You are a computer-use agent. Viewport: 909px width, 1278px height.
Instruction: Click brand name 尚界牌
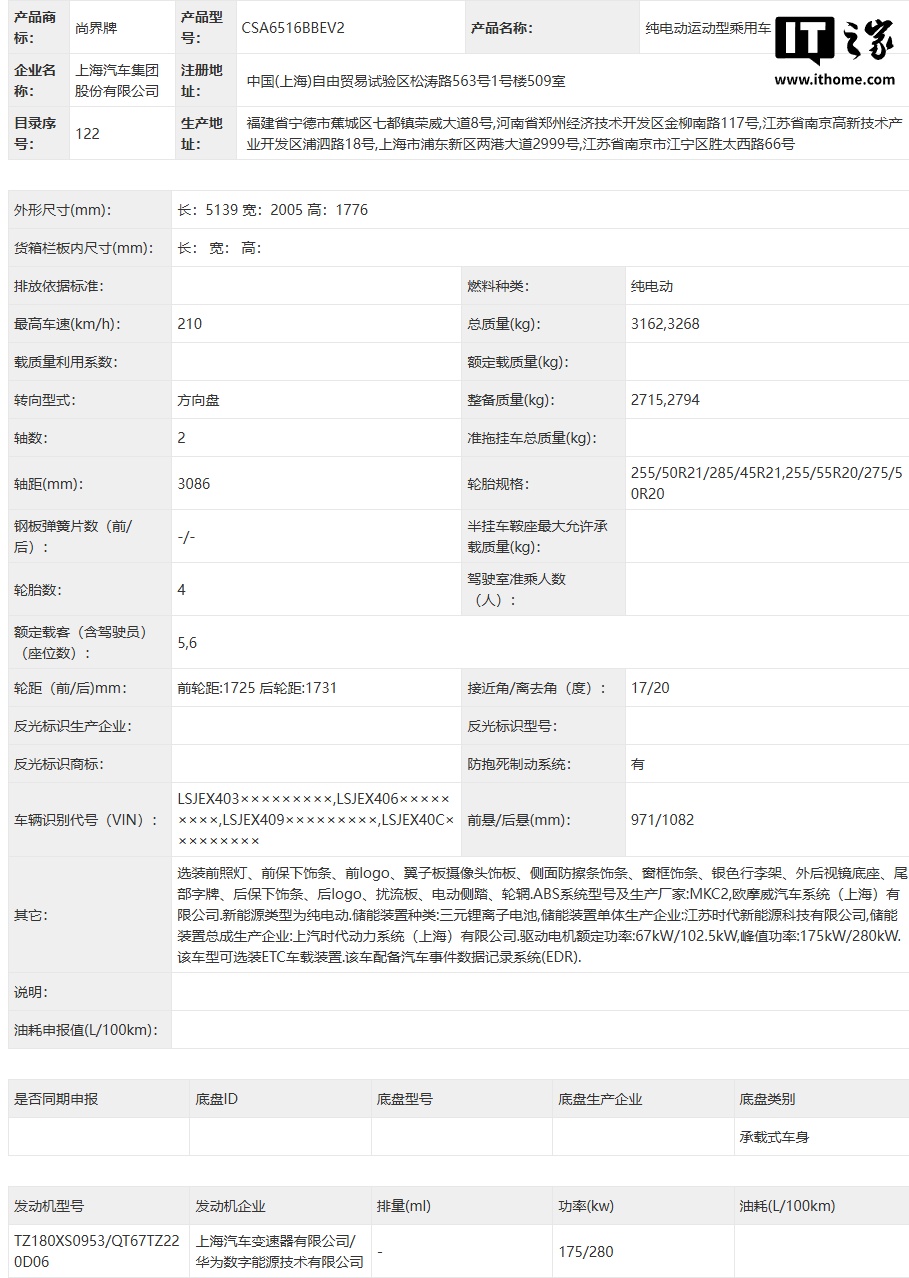tap(95, 28)
